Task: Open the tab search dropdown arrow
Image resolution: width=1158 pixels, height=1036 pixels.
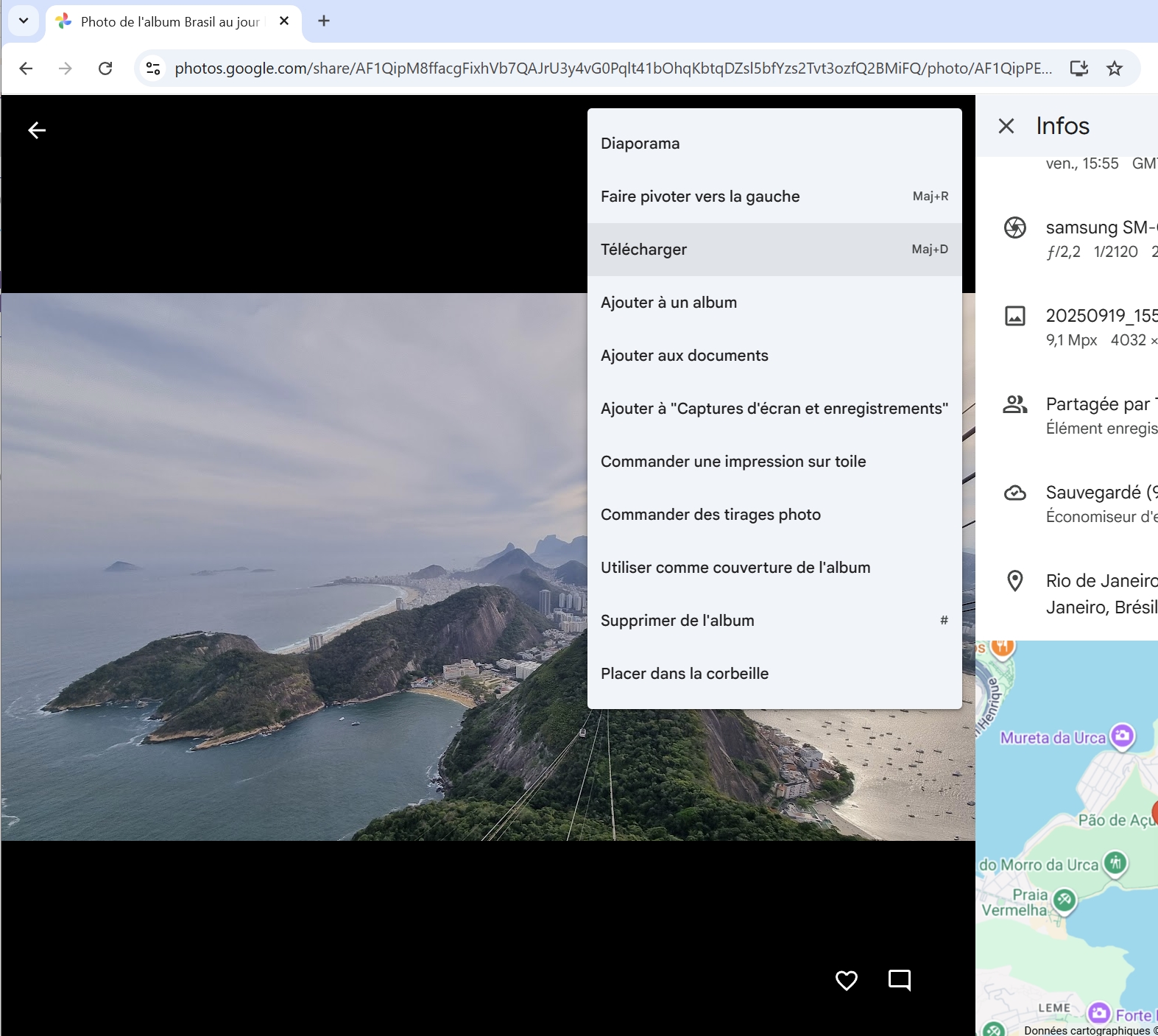Action: coord(24,21)
